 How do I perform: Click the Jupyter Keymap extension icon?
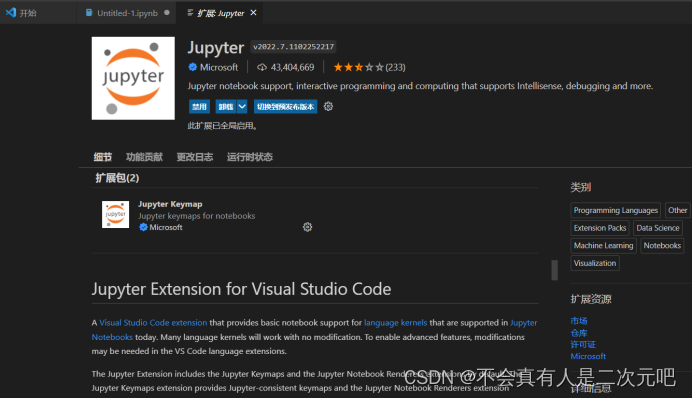(115, 214)
